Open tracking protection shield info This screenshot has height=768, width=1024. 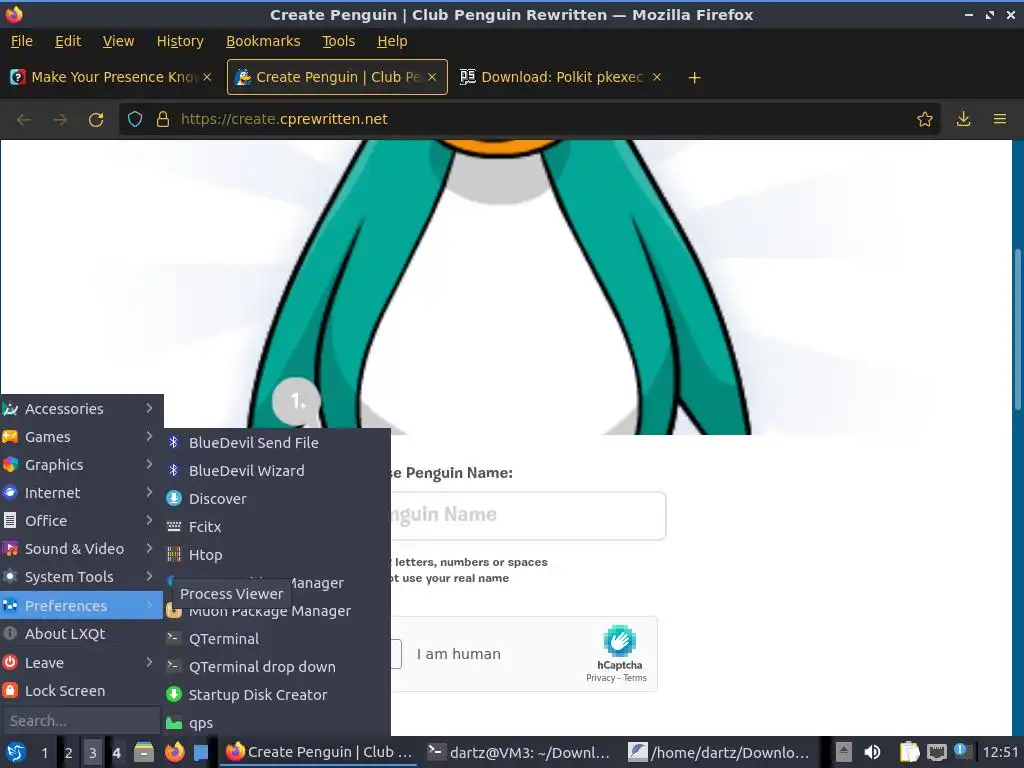(135, 120)
